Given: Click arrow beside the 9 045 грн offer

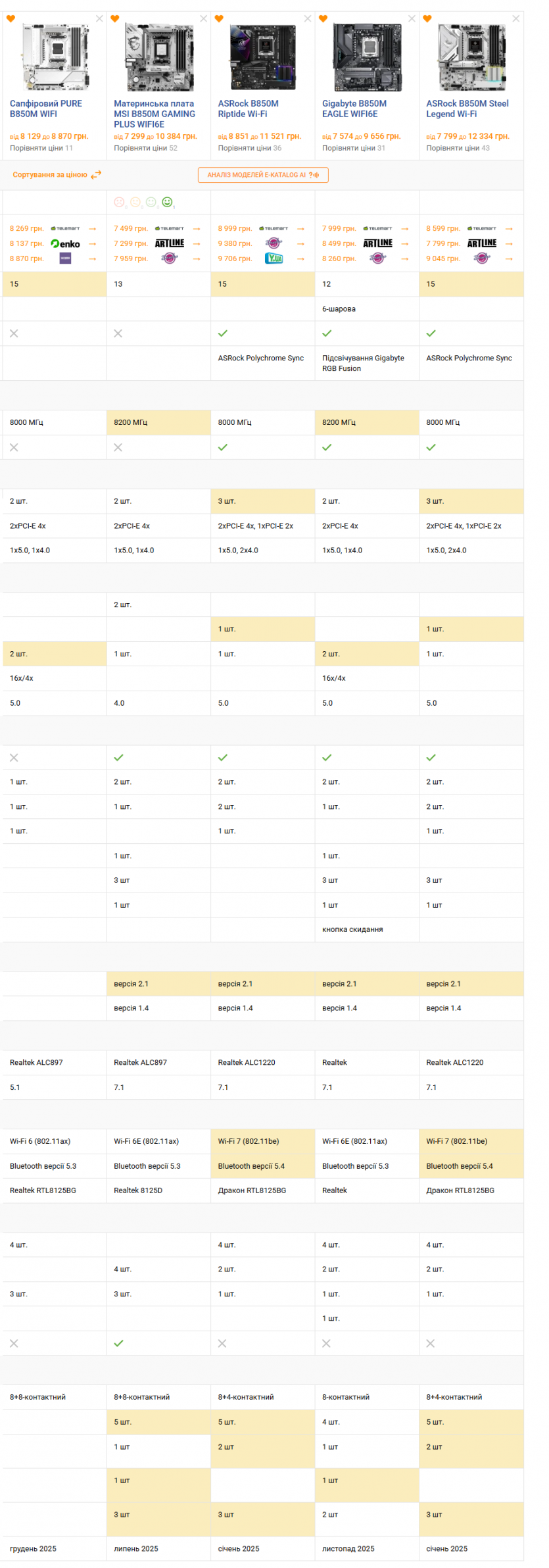Looking at the screenshot, I should tap(508, 259).
